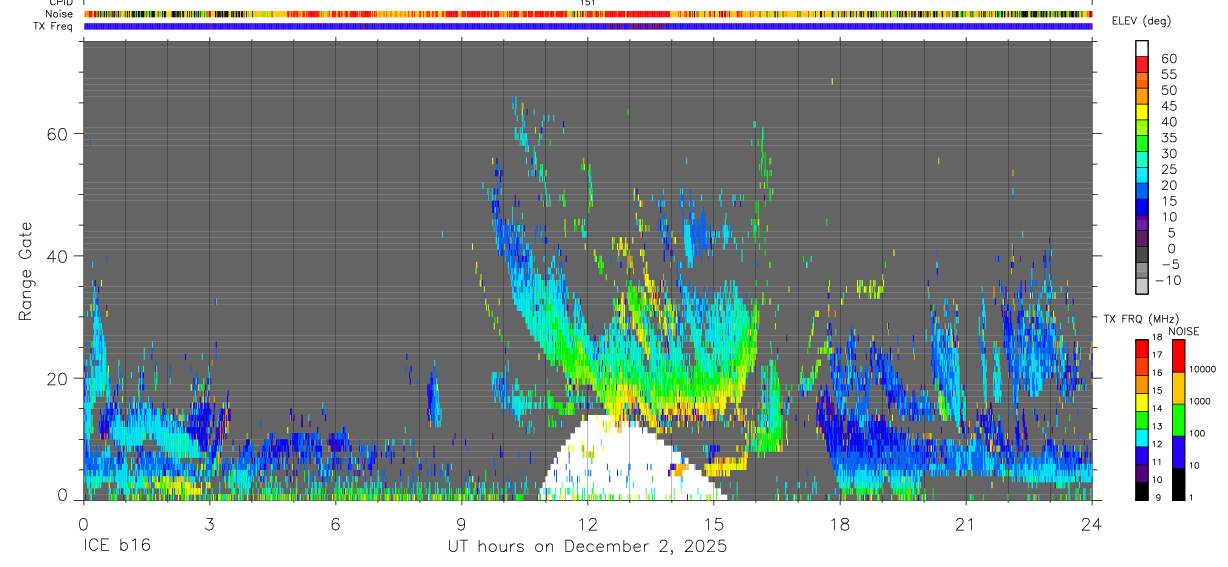
Task: Click the 21 tick label on UT hours axis
Action: tap(965, 524)
